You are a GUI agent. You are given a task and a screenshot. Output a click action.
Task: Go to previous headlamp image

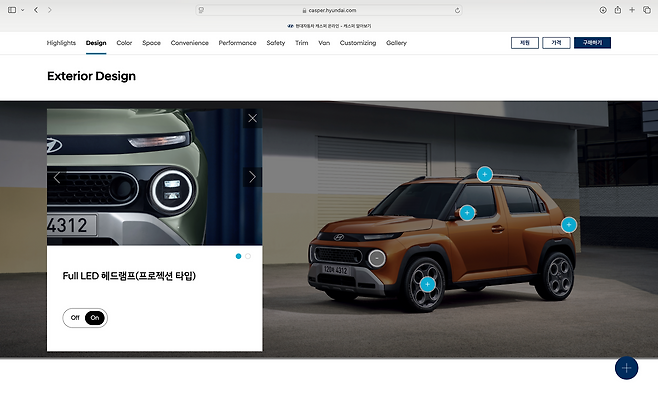[57, 177]
